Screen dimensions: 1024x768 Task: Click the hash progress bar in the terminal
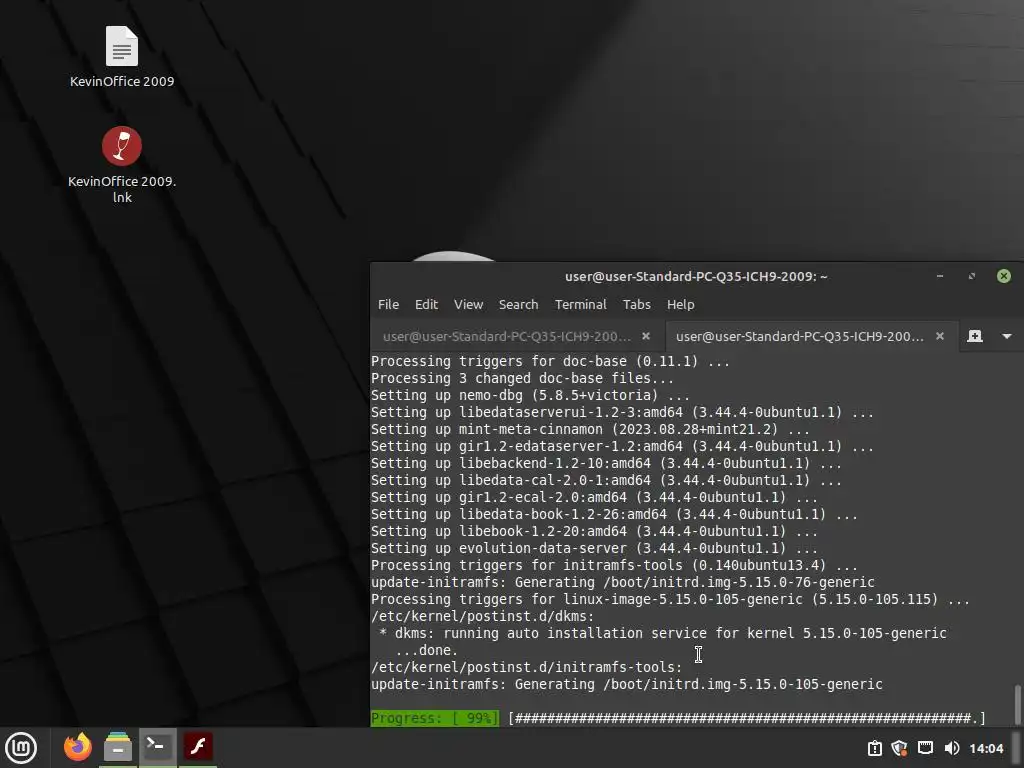coord(746,718)
